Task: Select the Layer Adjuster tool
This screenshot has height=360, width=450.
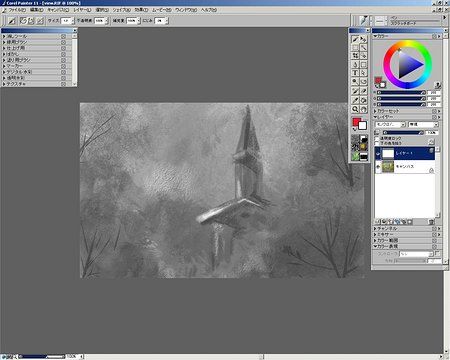Action: coord(363,39)
